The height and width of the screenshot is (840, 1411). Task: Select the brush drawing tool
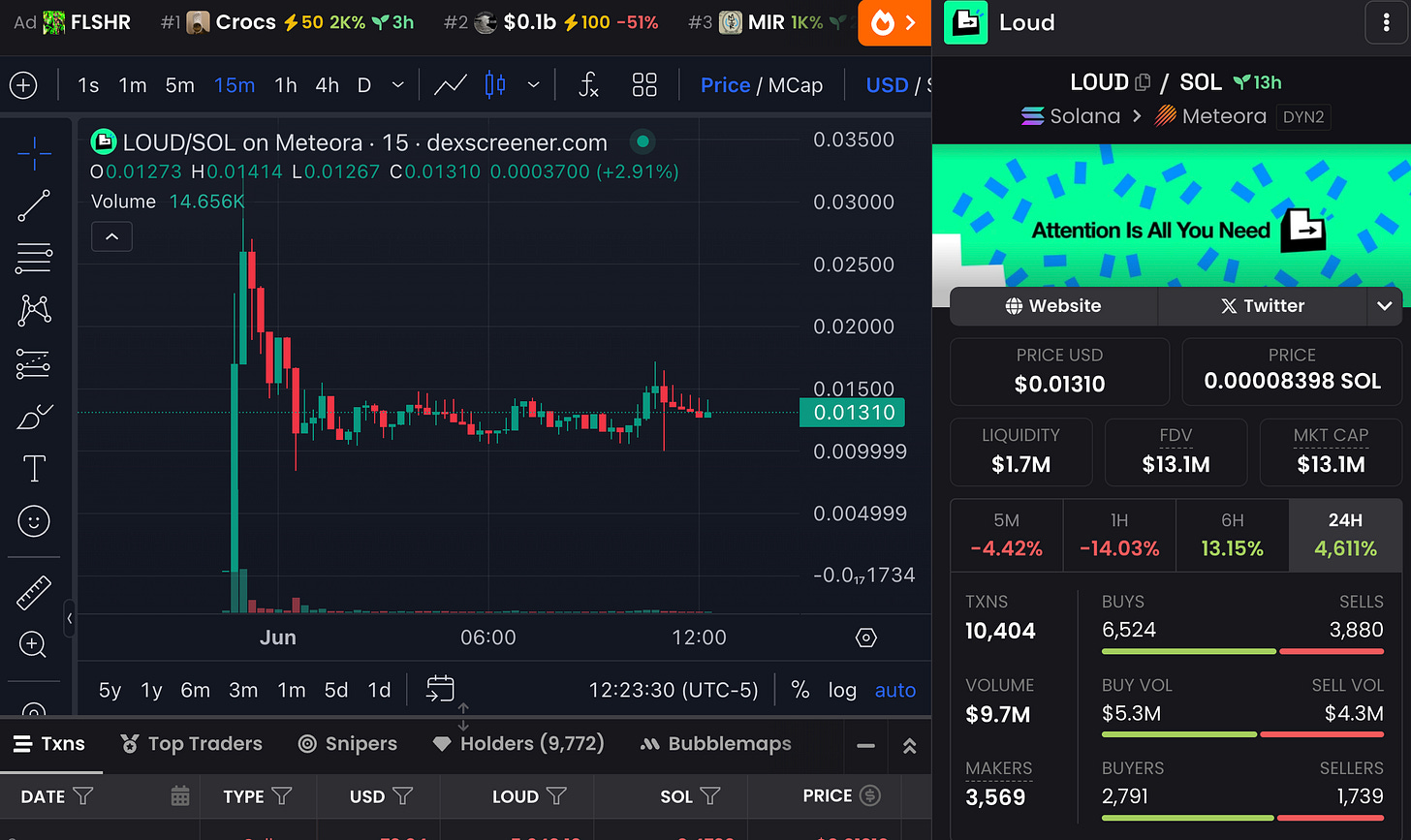[34, 417]
